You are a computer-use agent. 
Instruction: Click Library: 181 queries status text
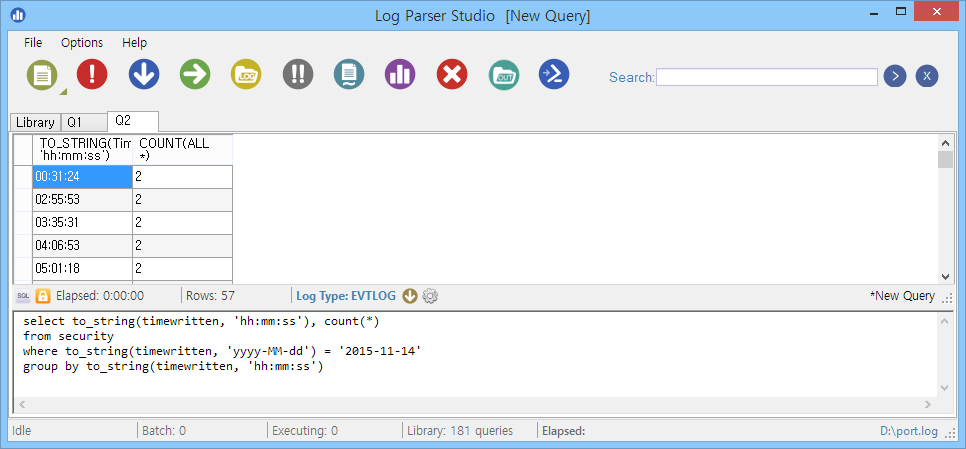pyautogui.click(x=460, y=431)
